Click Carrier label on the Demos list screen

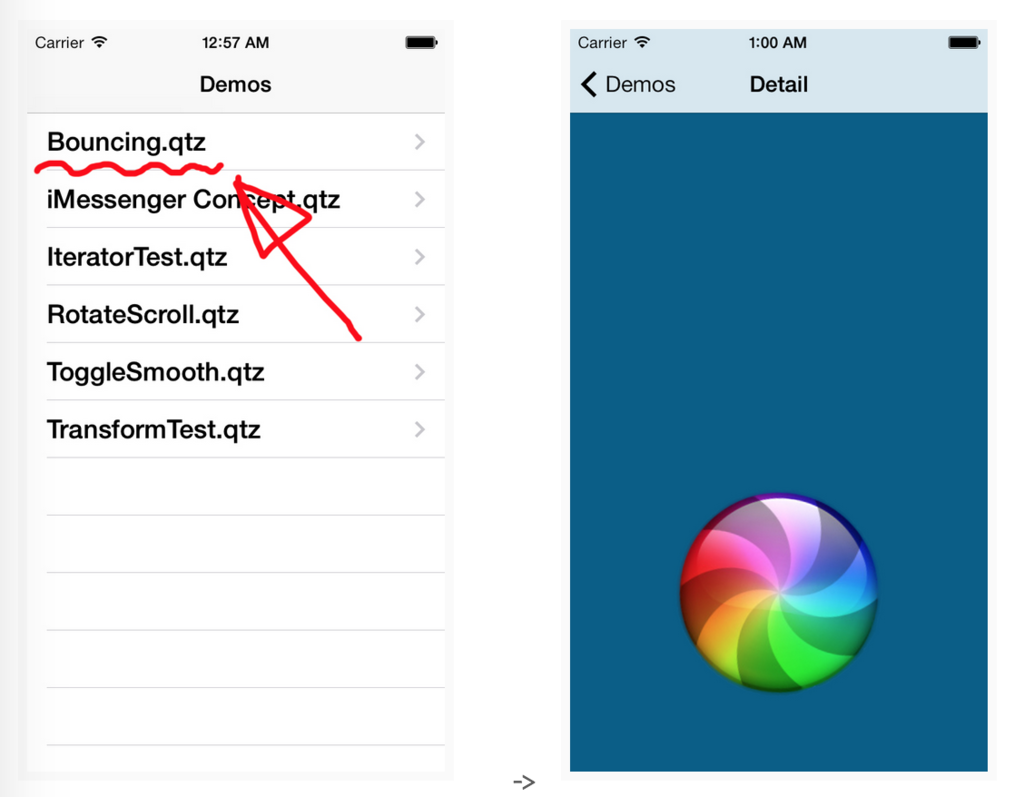(59, 42)
